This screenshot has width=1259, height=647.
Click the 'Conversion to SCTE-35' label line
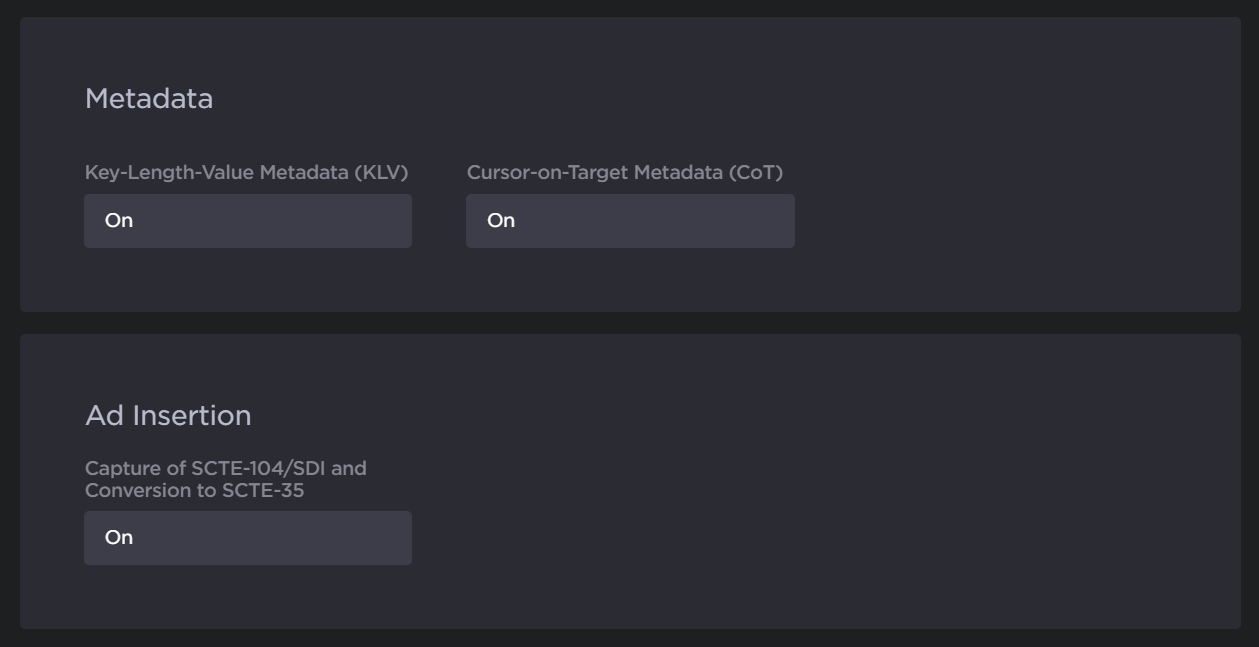(x=194, y=491)
